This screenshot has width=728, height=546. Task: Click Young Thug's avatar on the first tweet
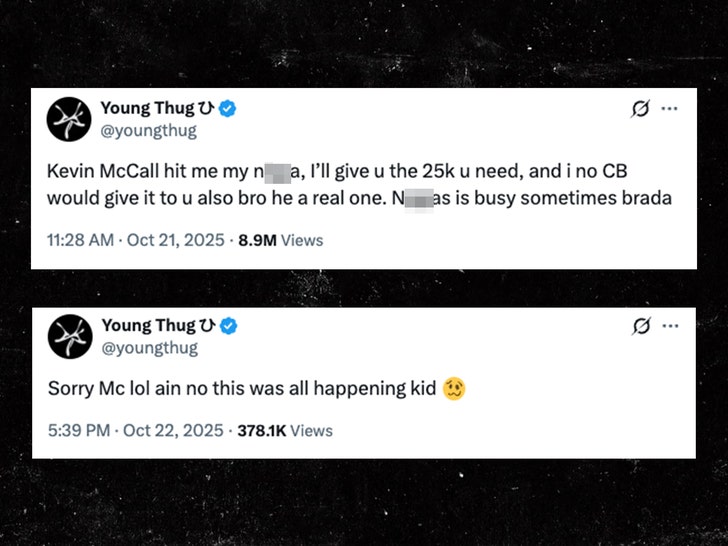(x=70, y=119)
